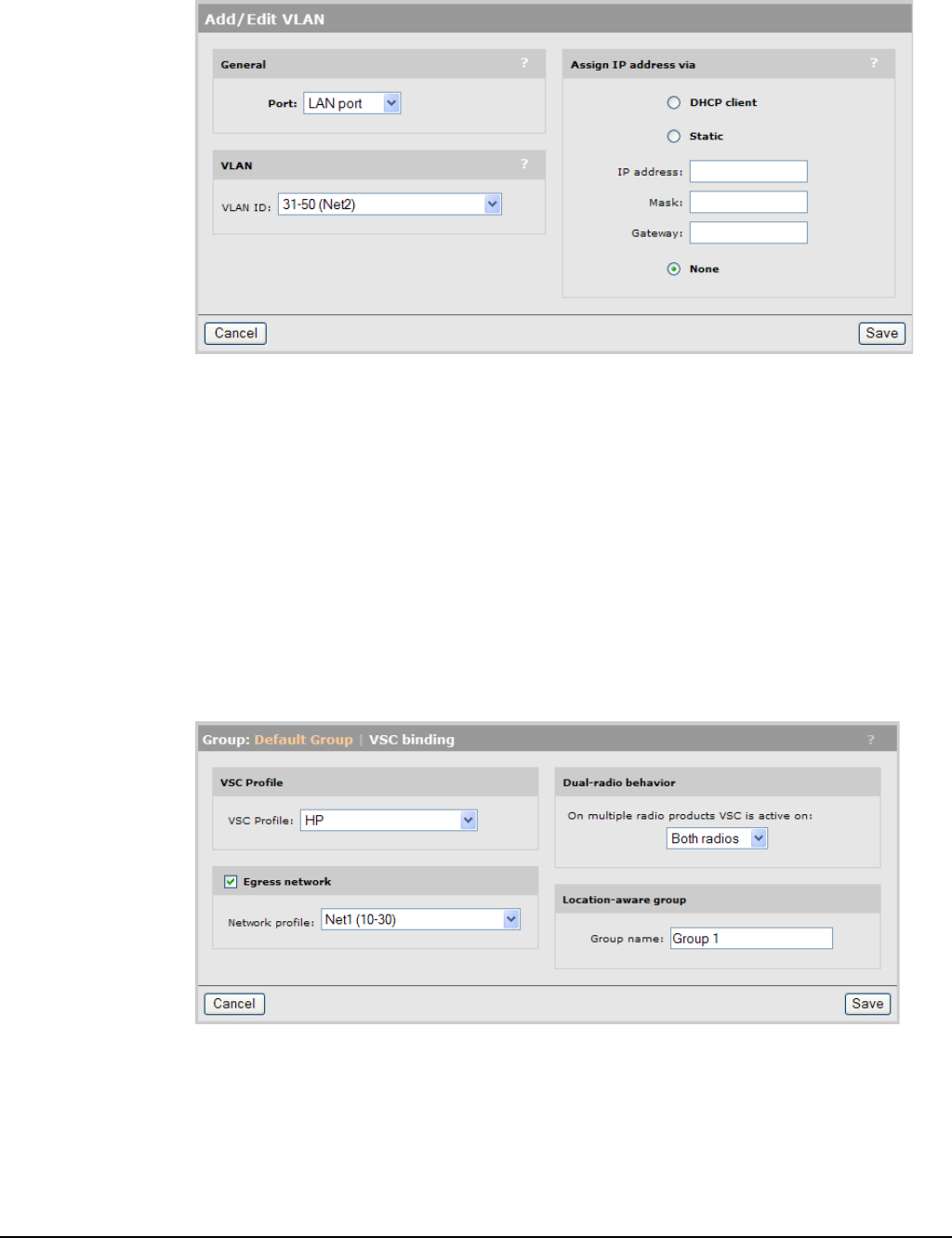
Task: Toggle the Egress network checkbox
Action: click(231, 882)
